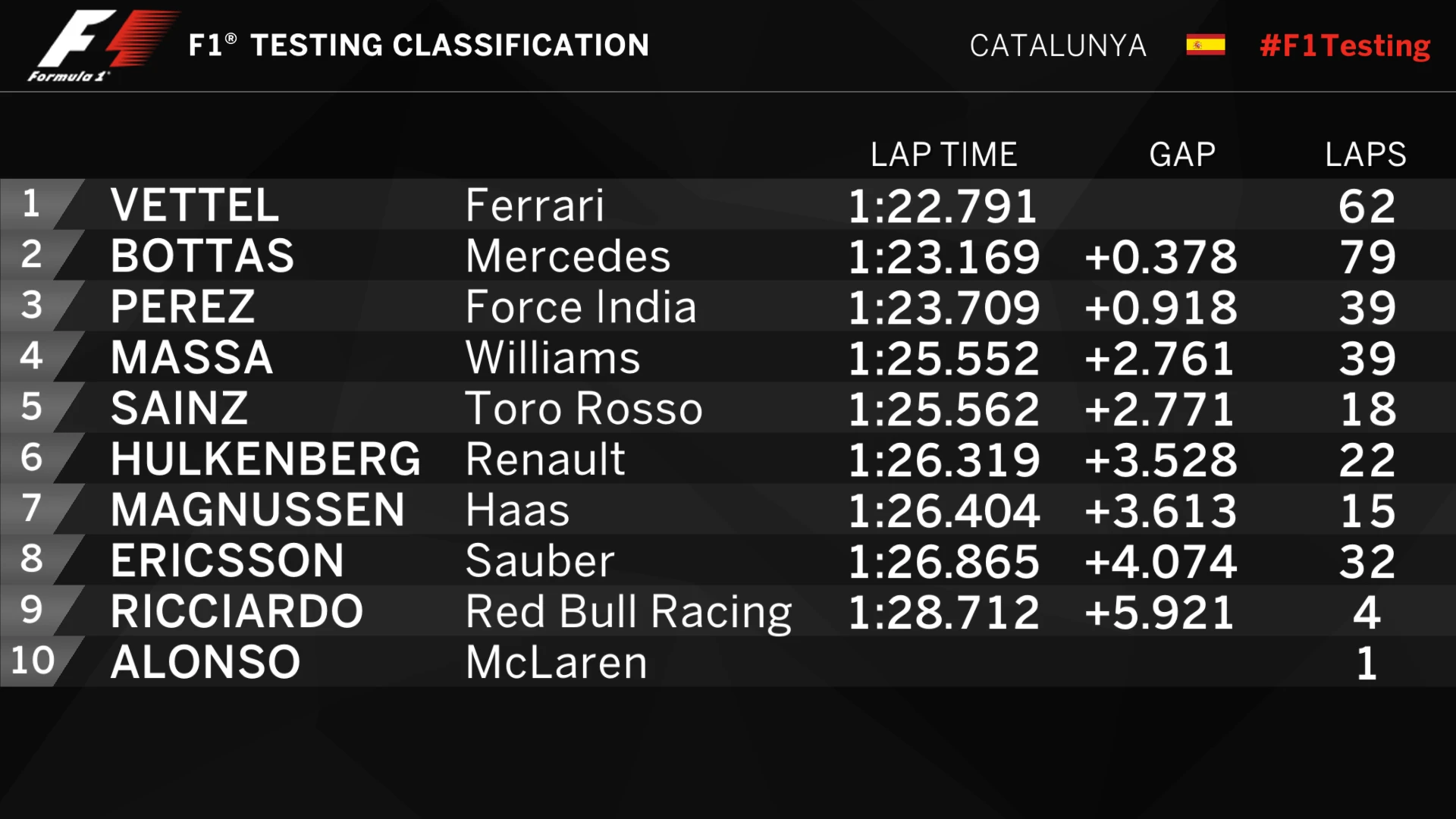Click the position 10 badge

(33, 661)
